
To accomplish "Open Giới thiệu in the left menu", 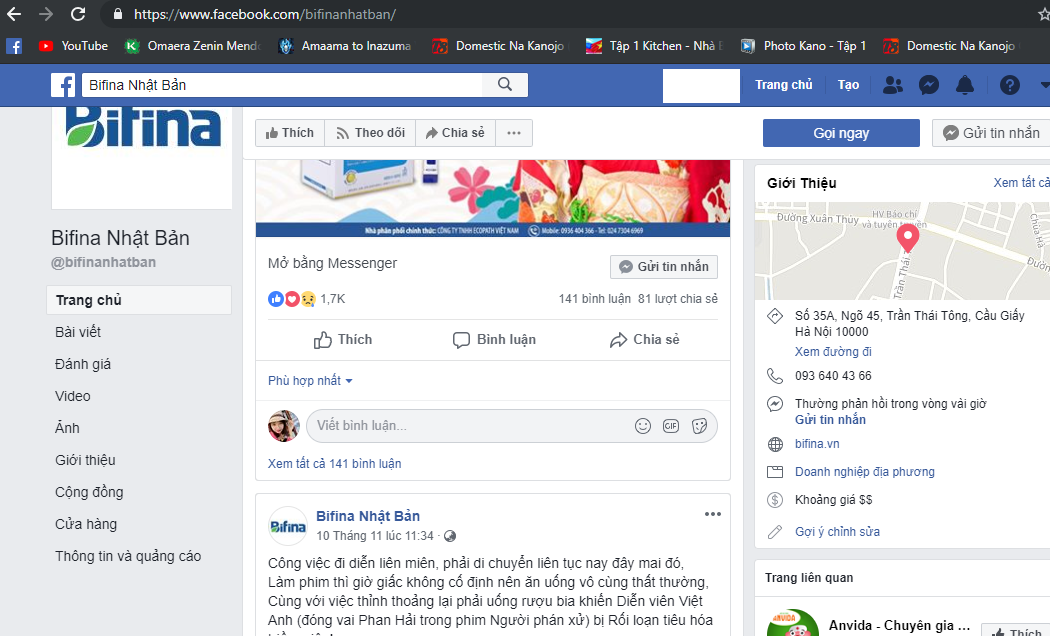I will coord(85,460).
